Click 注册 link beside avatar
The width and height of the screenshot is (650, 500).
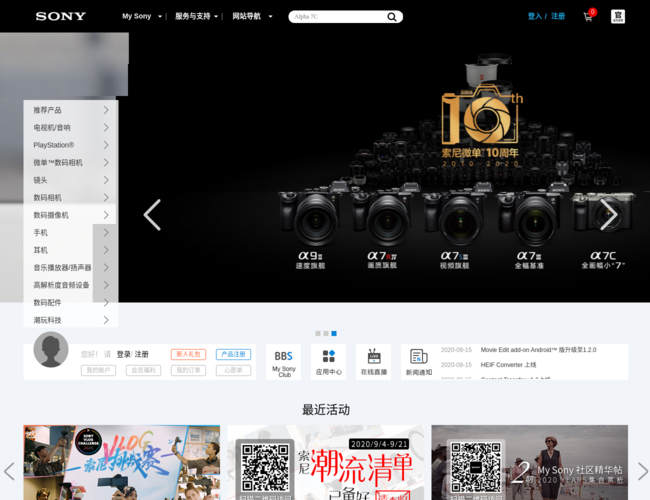(x=141, y=354)
